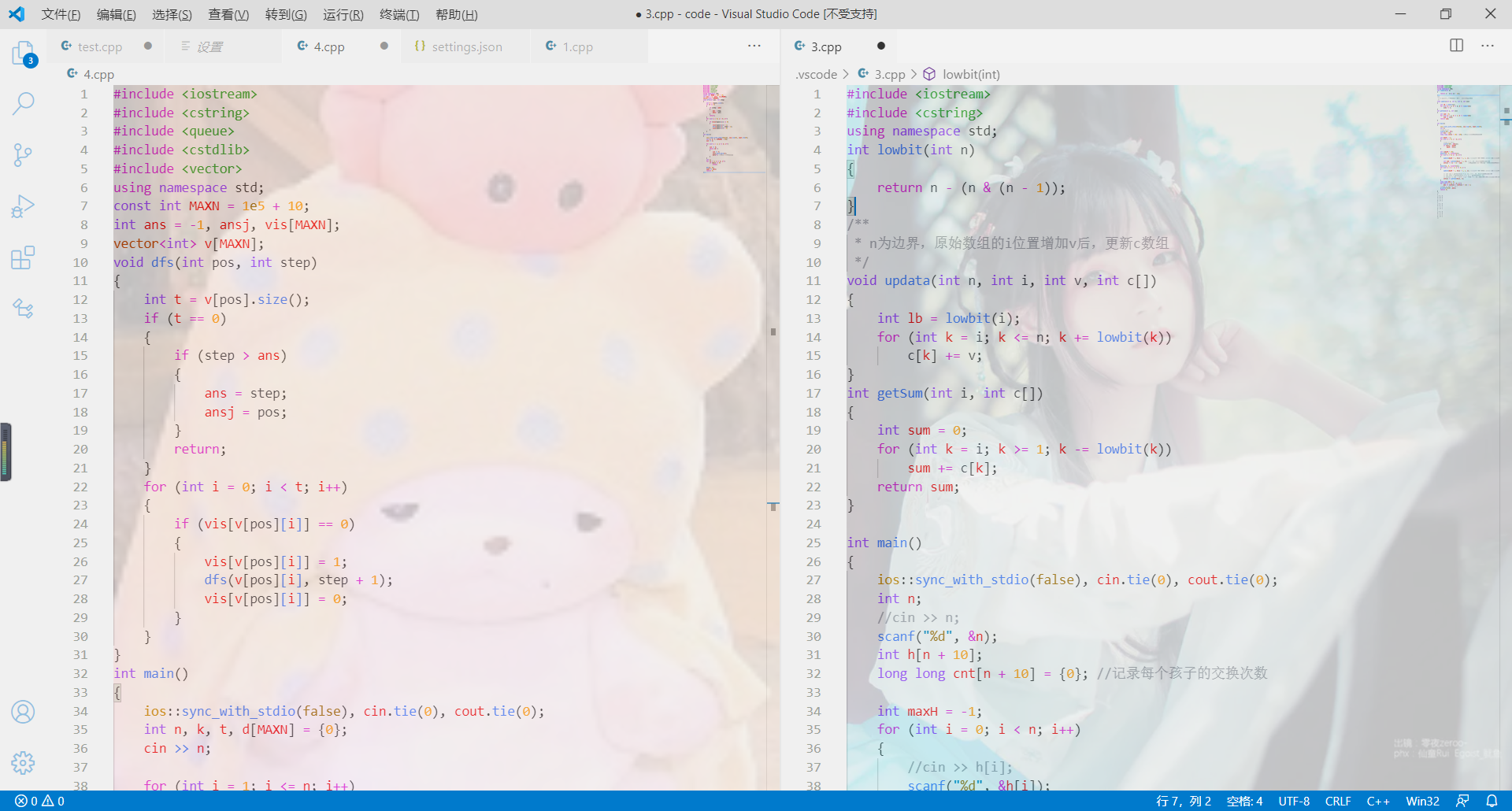Image resolution: width=1512 pixels, height=811 pixels.
Task: Change language mode via the C++ status item
Action: (1378, 800)
